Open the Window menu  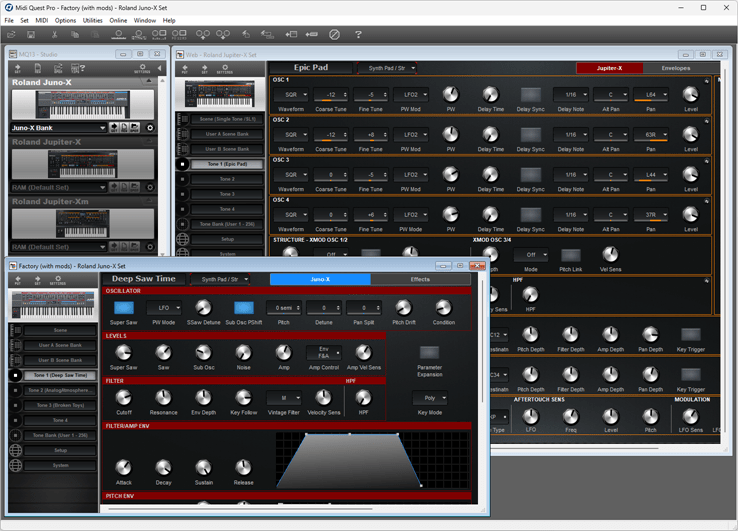144,20
